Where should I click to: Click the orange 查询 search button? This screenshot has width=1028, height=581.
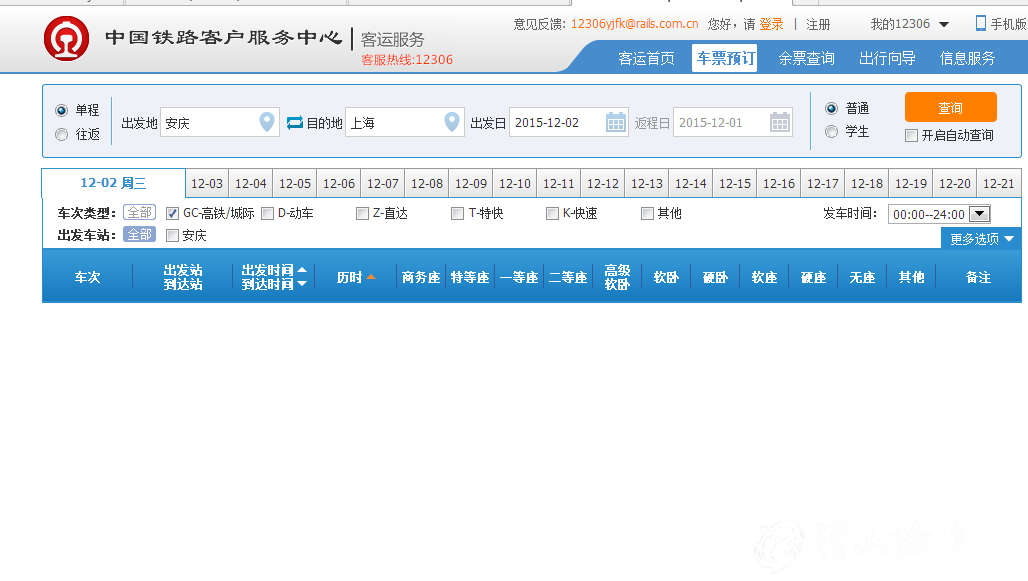(x=950, y=107)
